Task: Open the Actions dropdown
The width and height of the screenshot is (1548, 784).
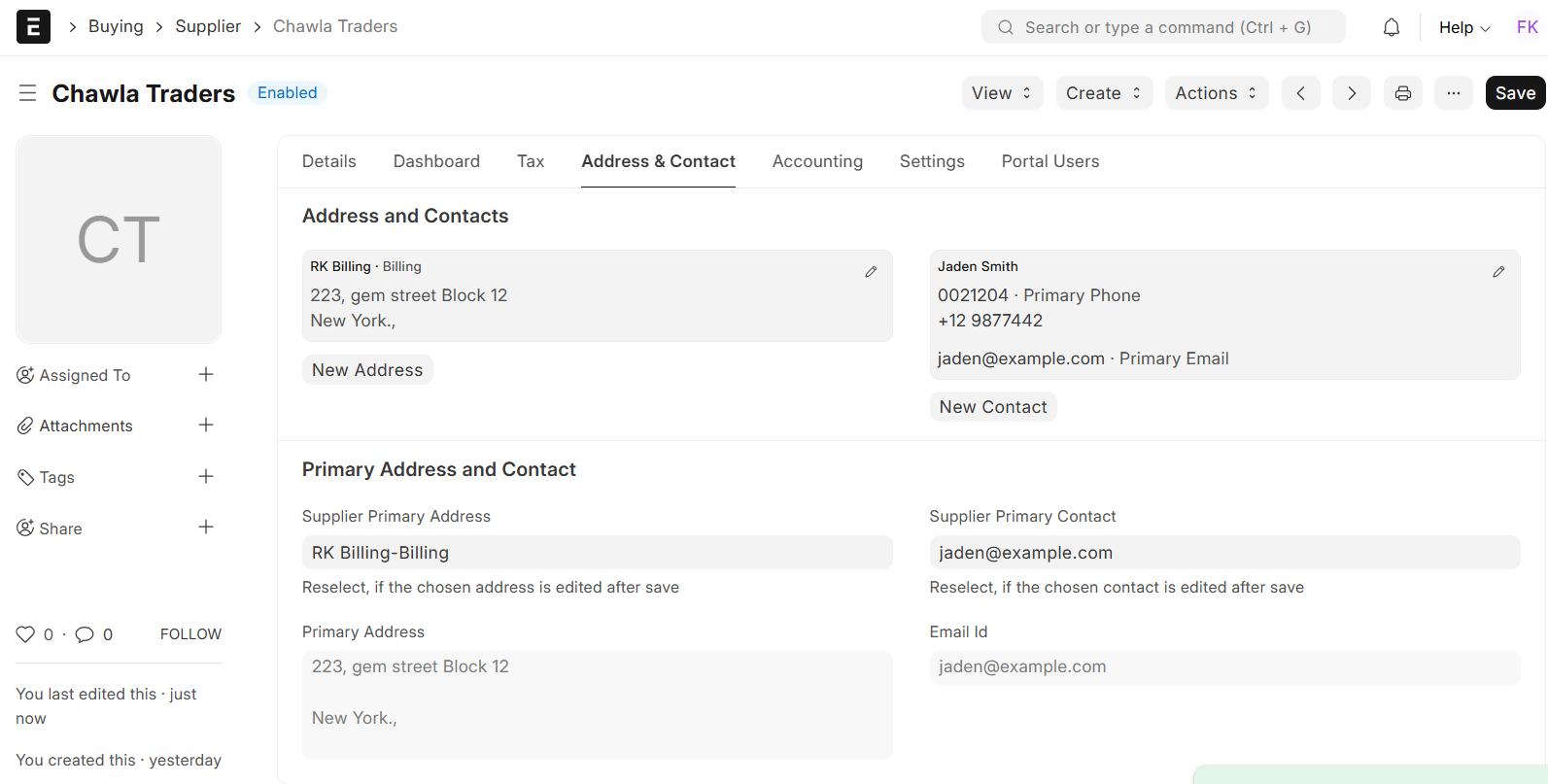Action: pyautogui.click(x=1216, y=93)
